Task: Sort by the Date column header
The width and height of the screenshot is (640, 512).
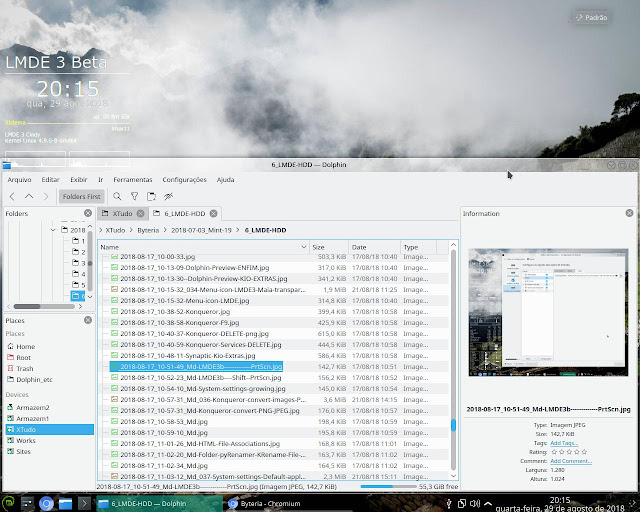Action: [x=374, y=247]
